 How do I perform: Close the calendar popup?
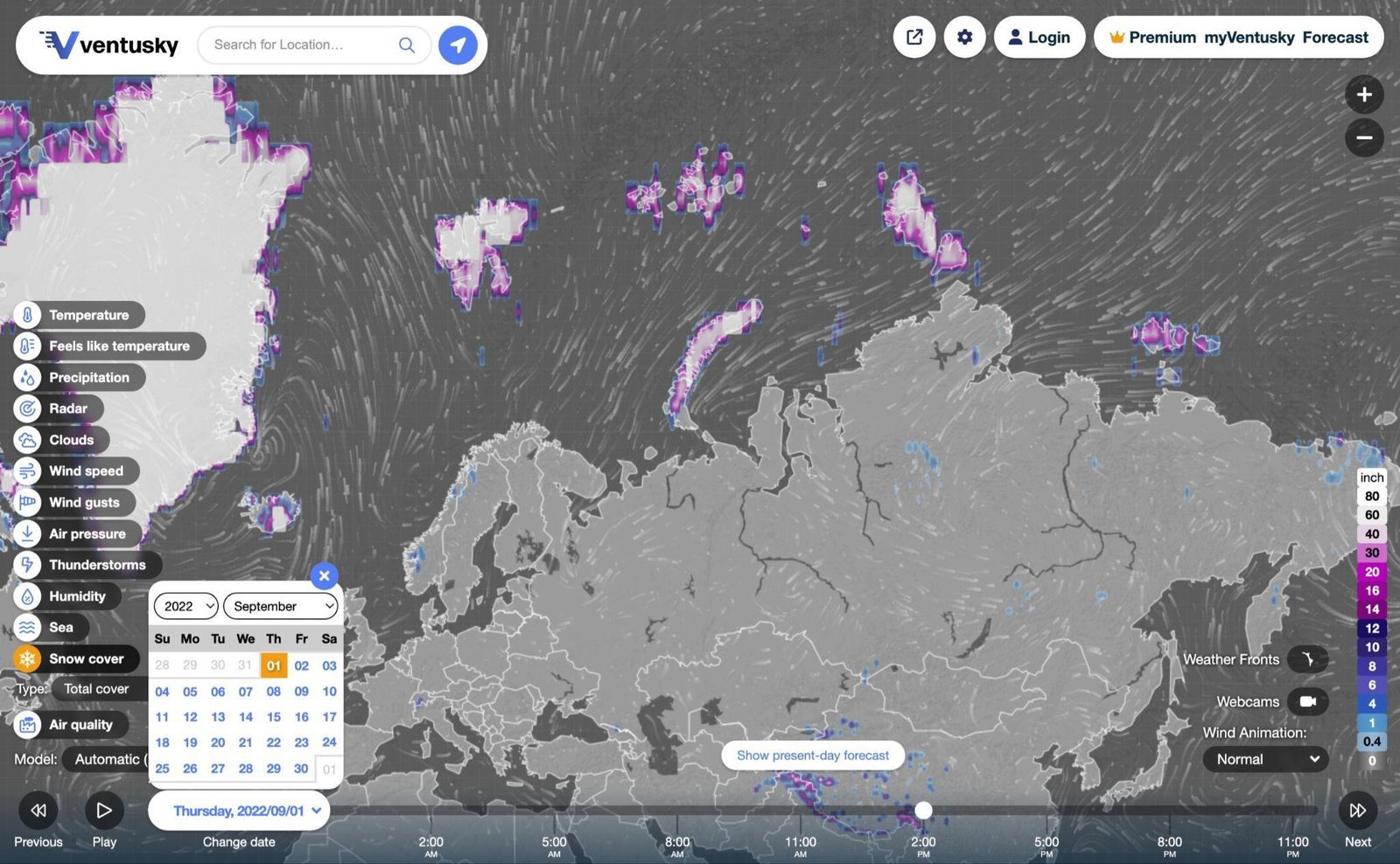point(324,575)
